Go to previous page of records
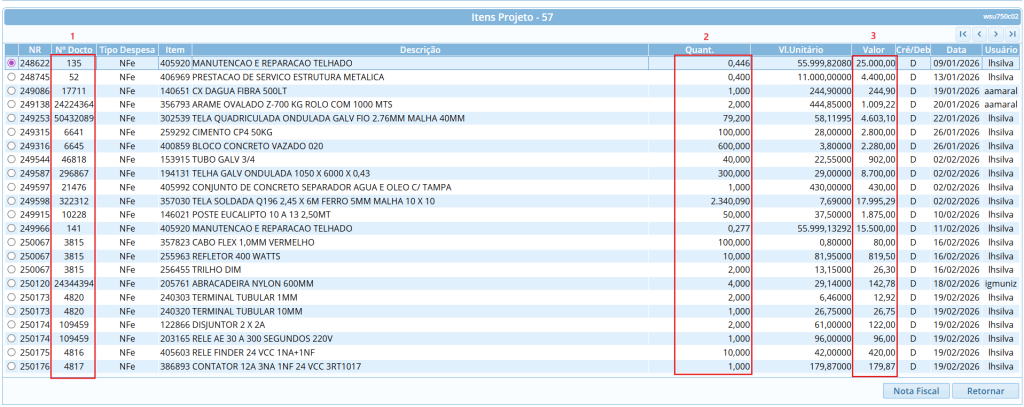 tap(979, 34)
